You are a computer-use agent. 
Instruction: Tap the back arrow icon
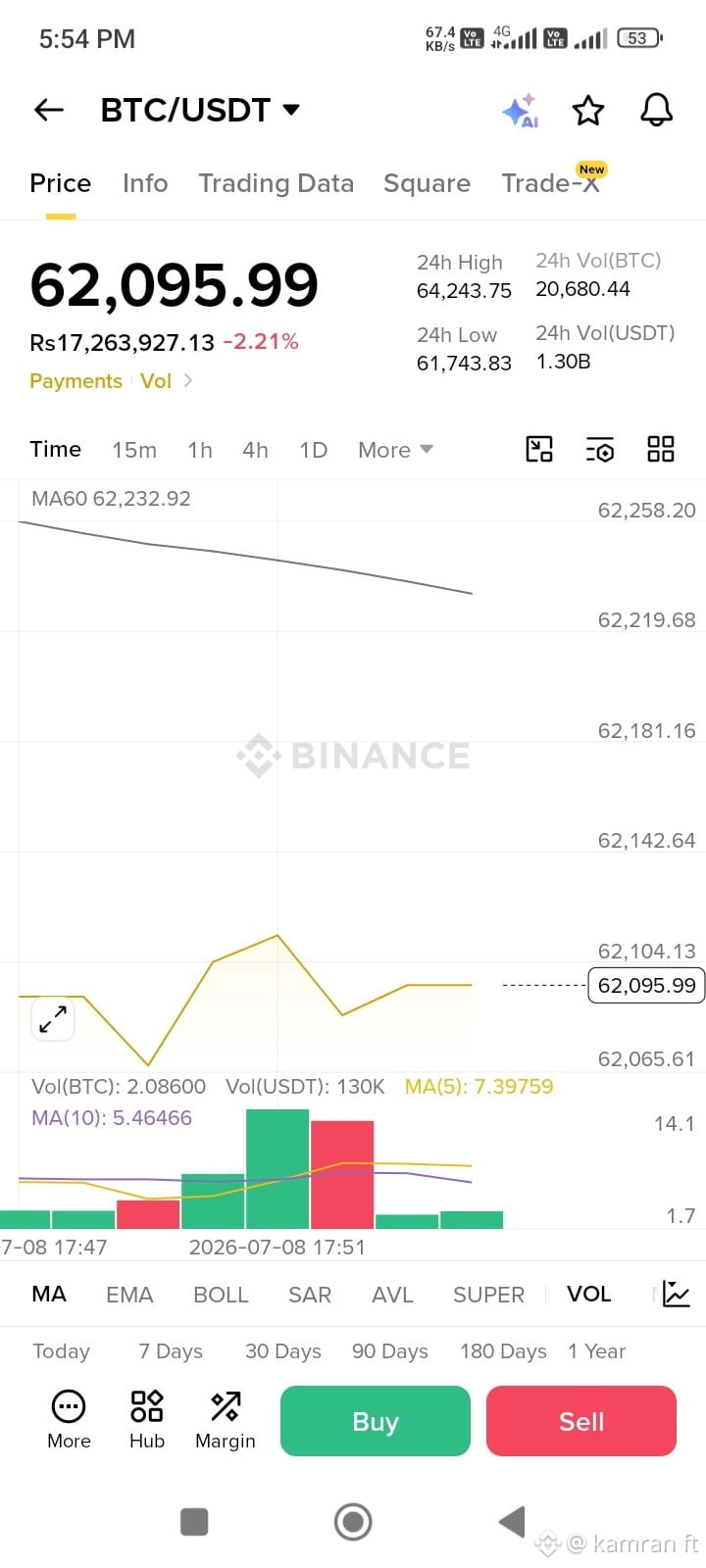pos(49,110)
